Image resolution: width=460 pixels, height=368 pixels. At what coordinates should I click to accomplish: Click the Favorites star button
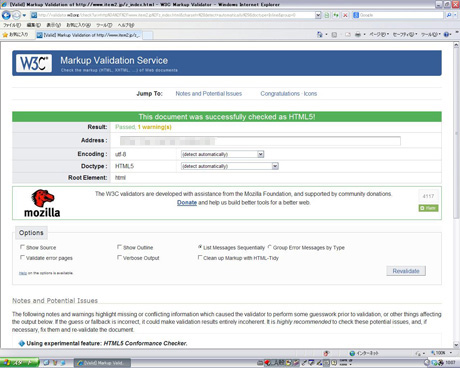click(x=15, y=35)
